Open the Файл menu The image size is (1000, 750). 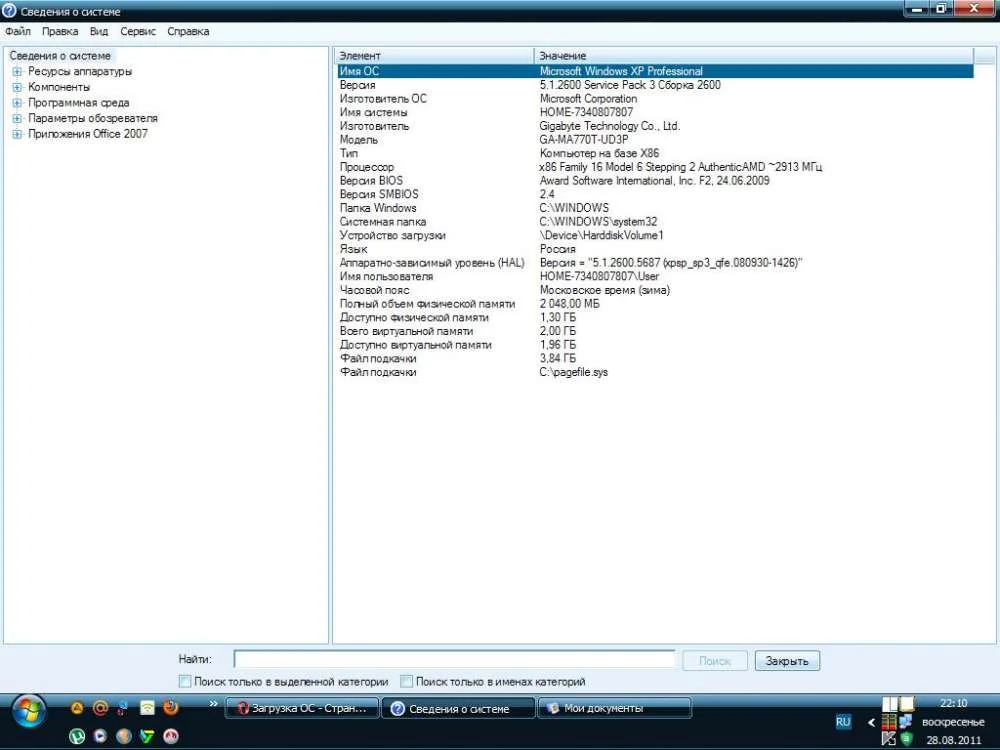tap(17, 31)
